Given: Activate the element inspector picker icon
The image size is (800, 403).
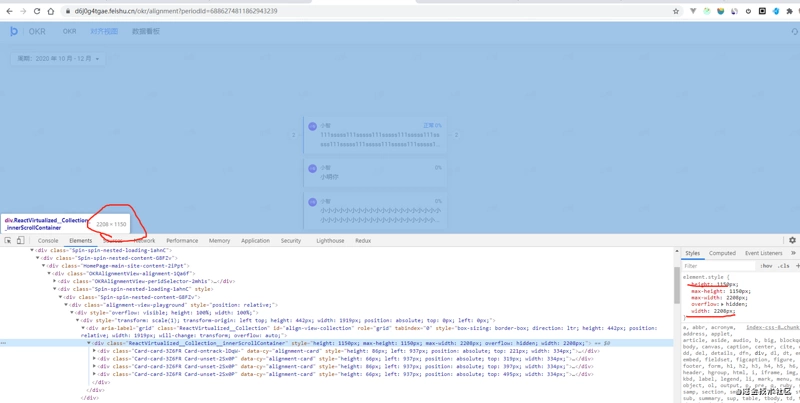Looking at the screenshot, I should [x=8, y=240].
